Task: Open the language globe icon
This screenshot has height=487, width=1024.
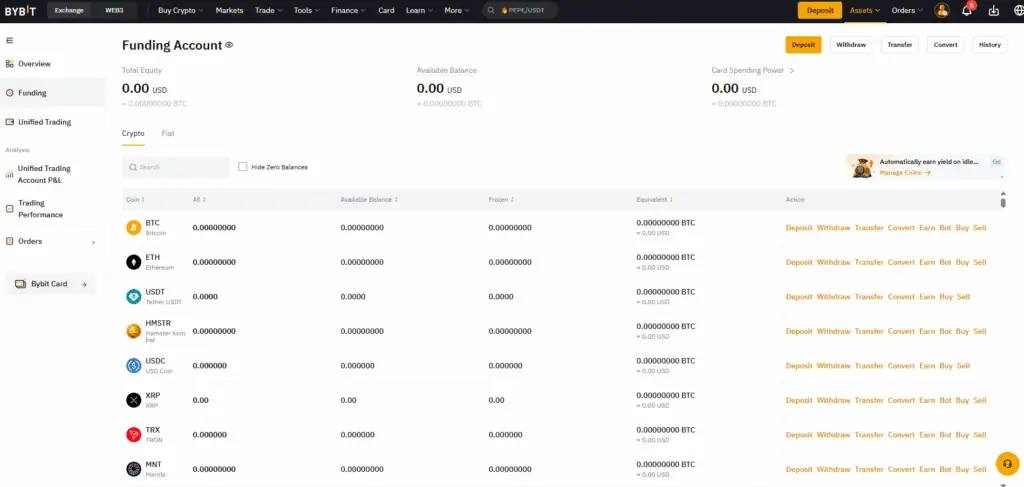Action: [1018, 10]
